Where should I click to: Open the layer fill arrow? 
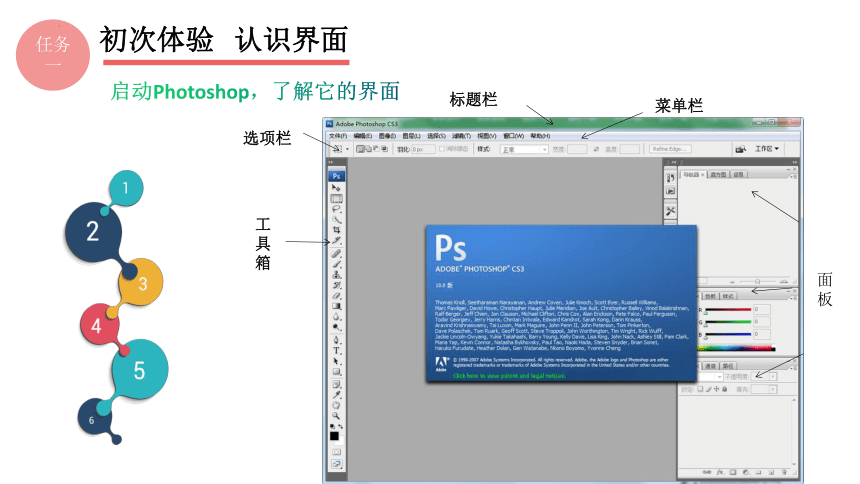pos(773,389)
